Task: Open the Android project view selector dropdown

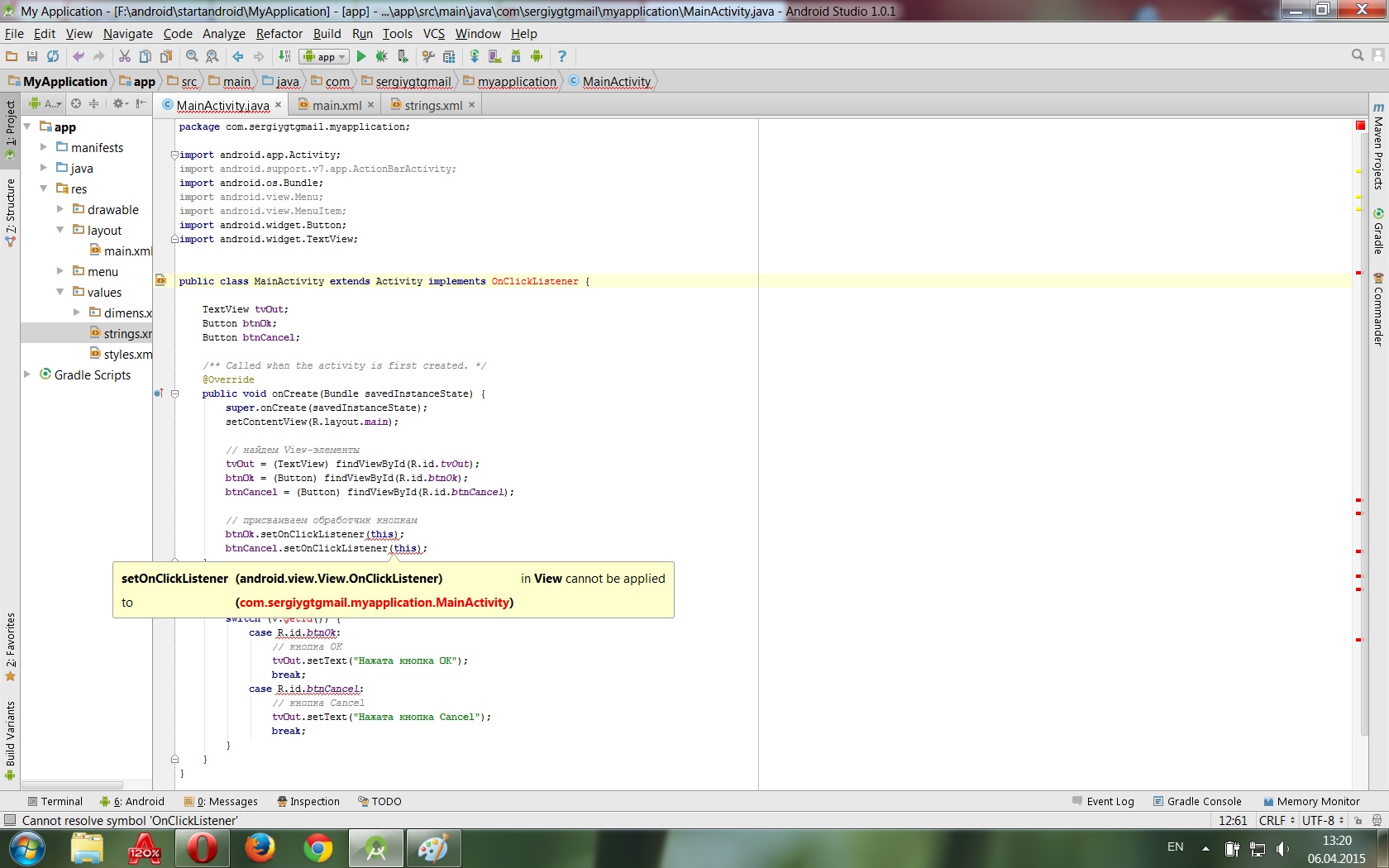Action: [45, 103]
